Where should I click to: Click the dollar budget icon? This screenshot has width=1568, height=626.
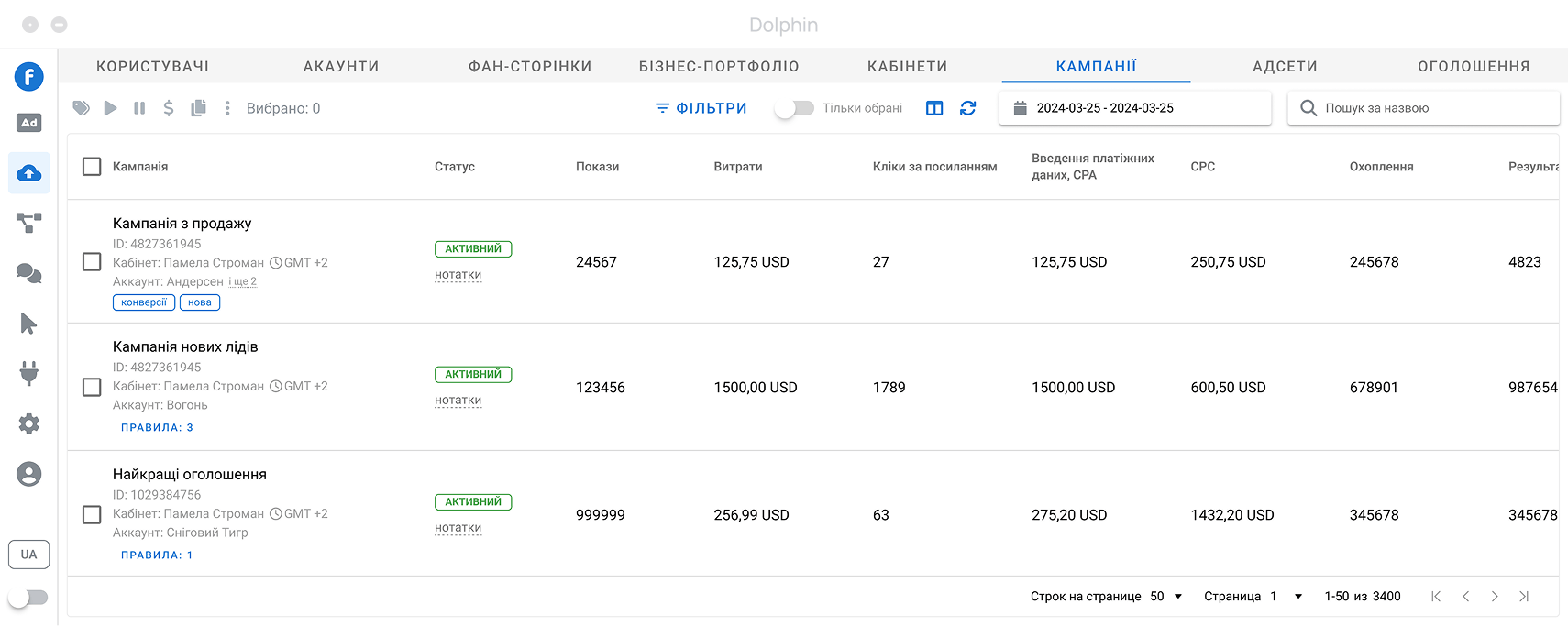(x=169, y=108)
